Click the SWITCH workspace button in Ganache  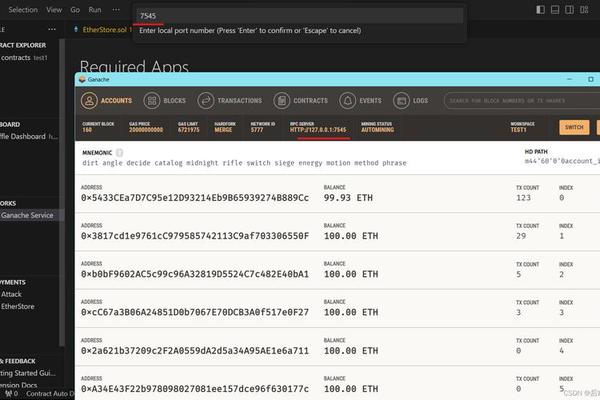[574, 127]
